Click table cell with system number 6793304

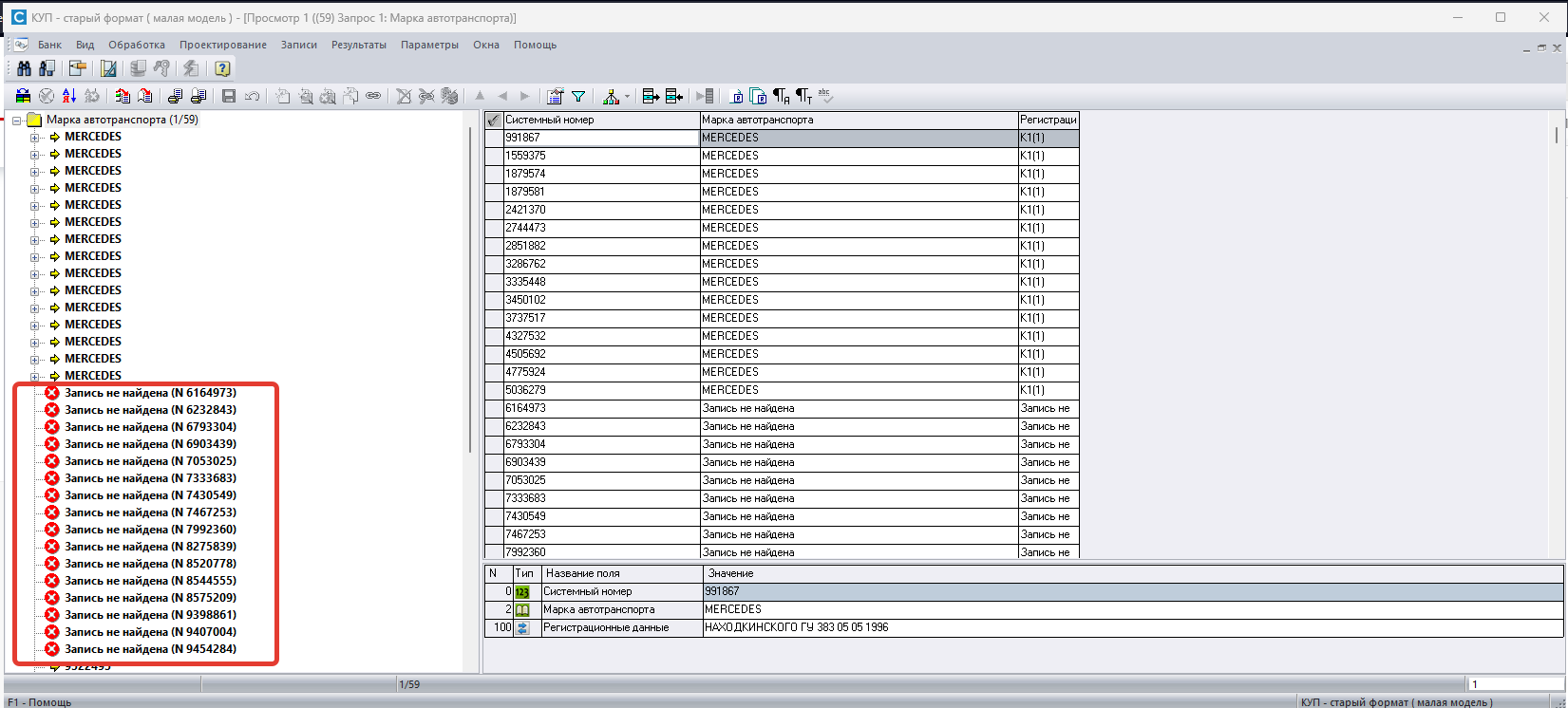point(601,444)
